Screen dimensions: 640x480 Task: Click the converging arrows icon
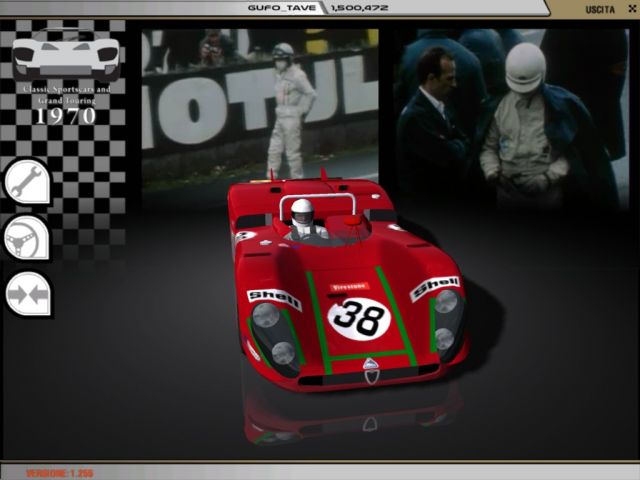(x=29, y=294)
